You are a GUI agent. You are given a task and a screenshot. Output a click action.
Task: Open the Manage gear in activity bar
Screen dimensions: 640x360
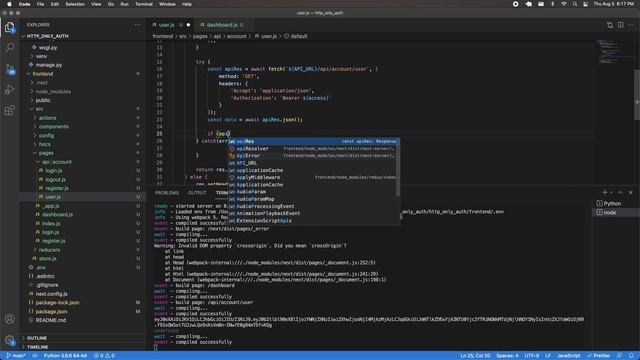click(x=9, y=340)
